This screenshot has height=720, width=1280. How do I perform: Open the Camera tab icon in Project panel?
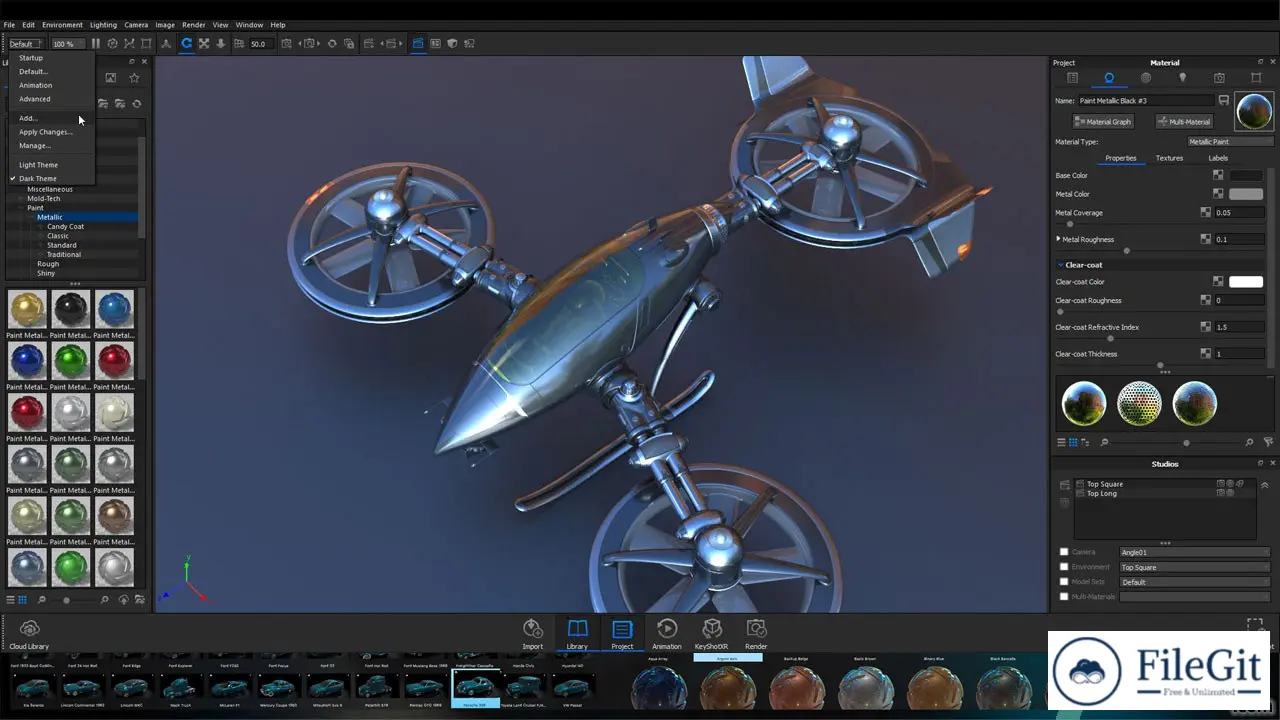1219,78
